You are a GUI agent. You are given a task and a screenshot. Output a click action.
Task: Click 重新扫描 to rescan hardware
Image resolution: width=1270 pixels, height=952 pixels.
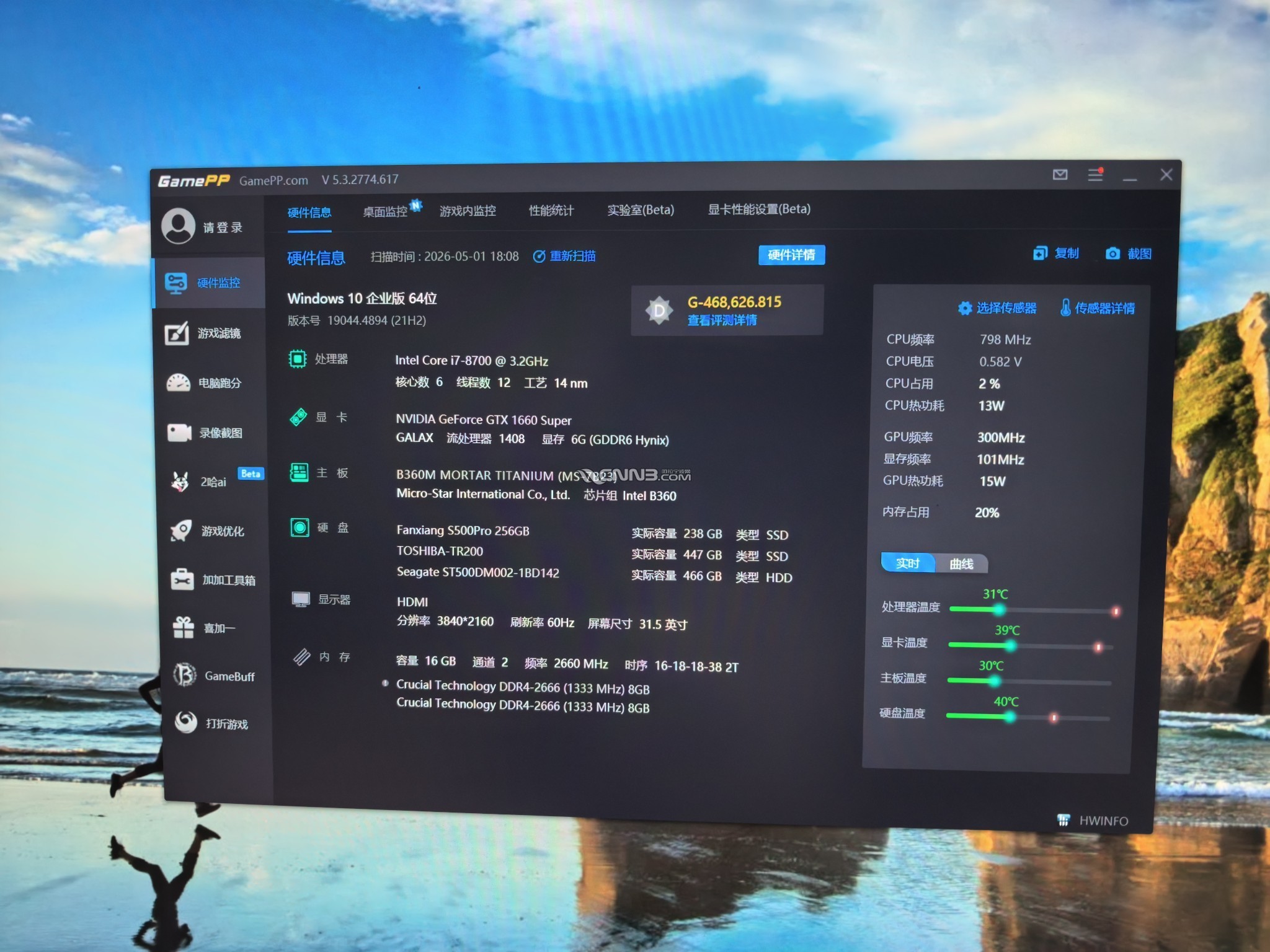tap(564, 256)
